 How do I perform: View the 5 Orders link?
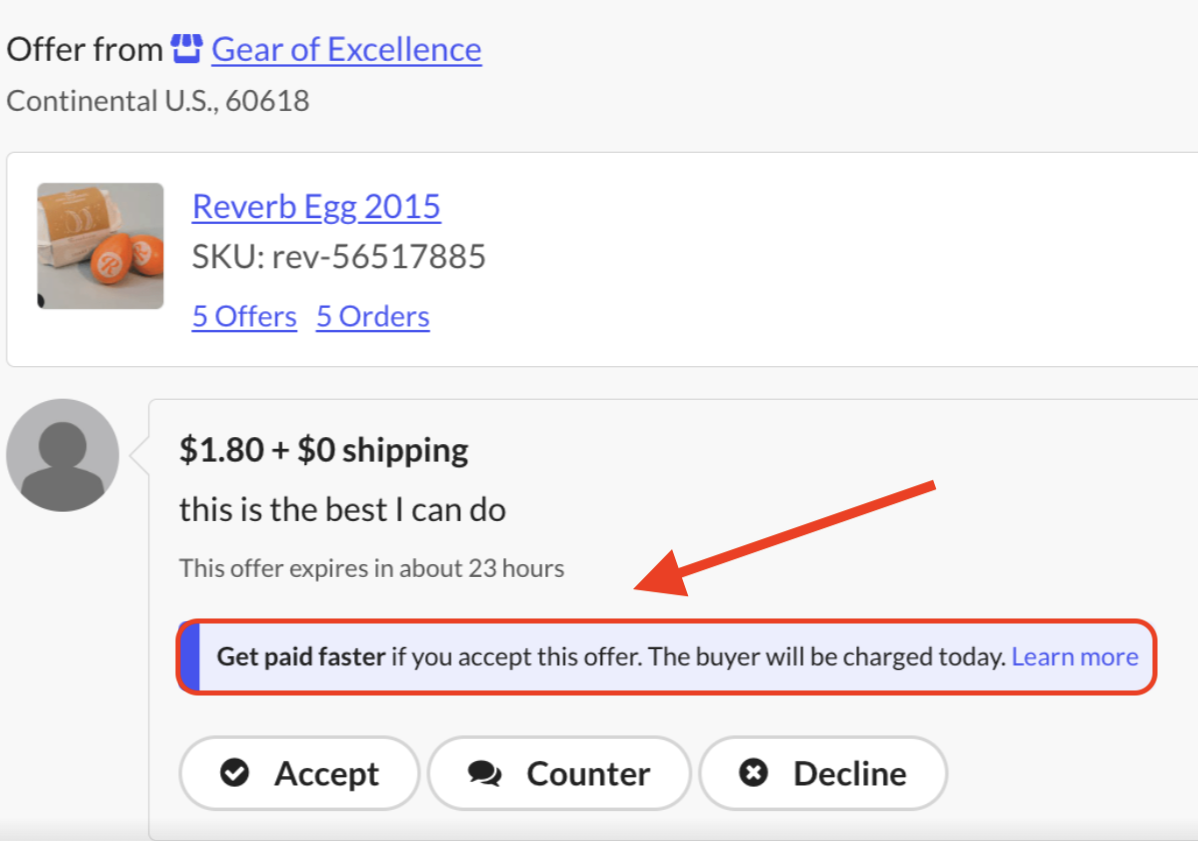point(373,316)
